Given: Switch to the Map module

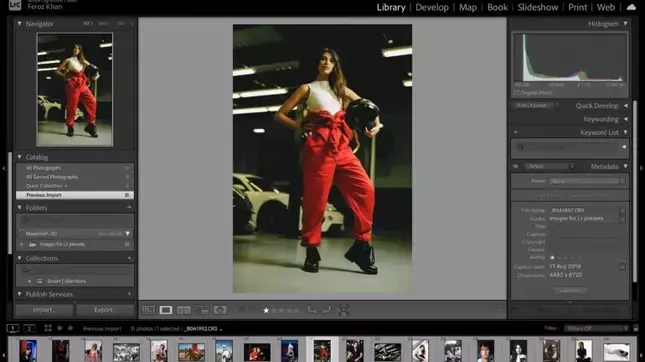Looking at the screenshot, I should point(468,7).
